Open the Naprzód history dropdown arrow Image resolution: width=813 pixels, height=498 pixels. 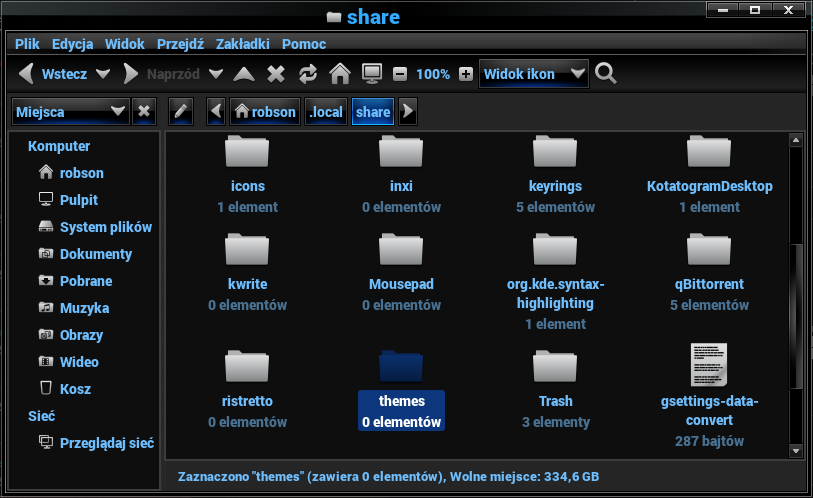click(216, 74)
